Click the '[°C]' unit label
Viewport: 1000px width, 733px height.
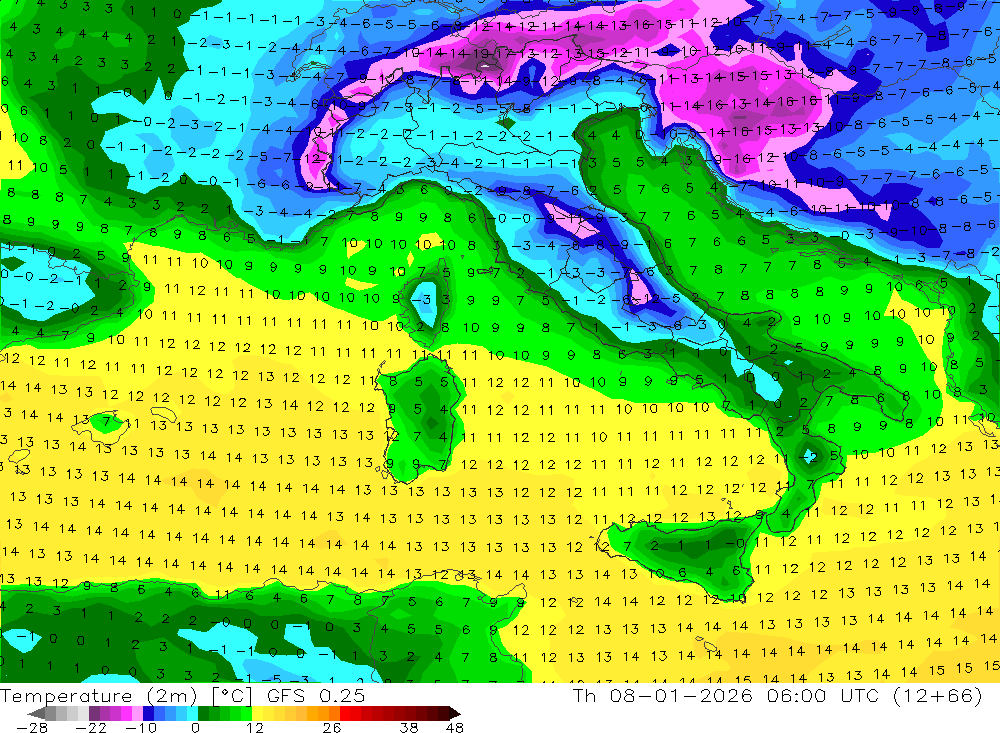[x=232, y=696]
